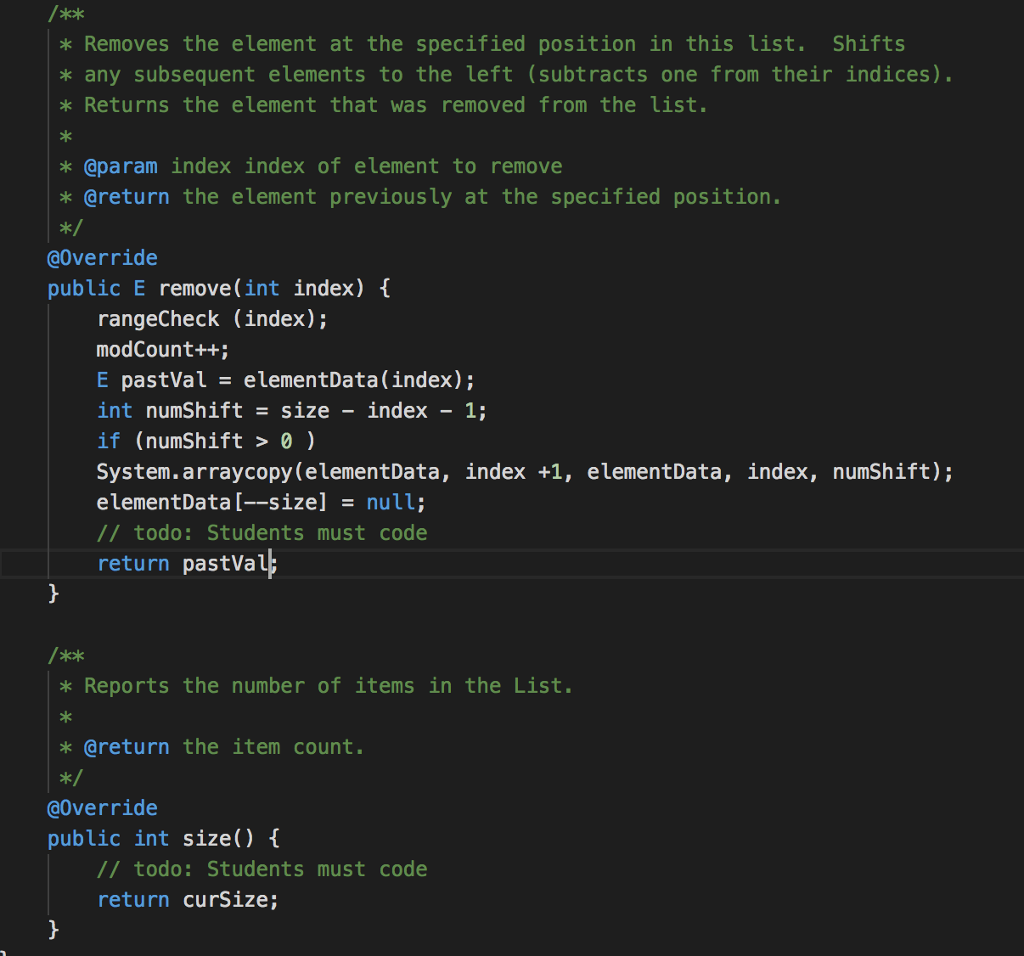Click the size method name in its declaration

206,838
